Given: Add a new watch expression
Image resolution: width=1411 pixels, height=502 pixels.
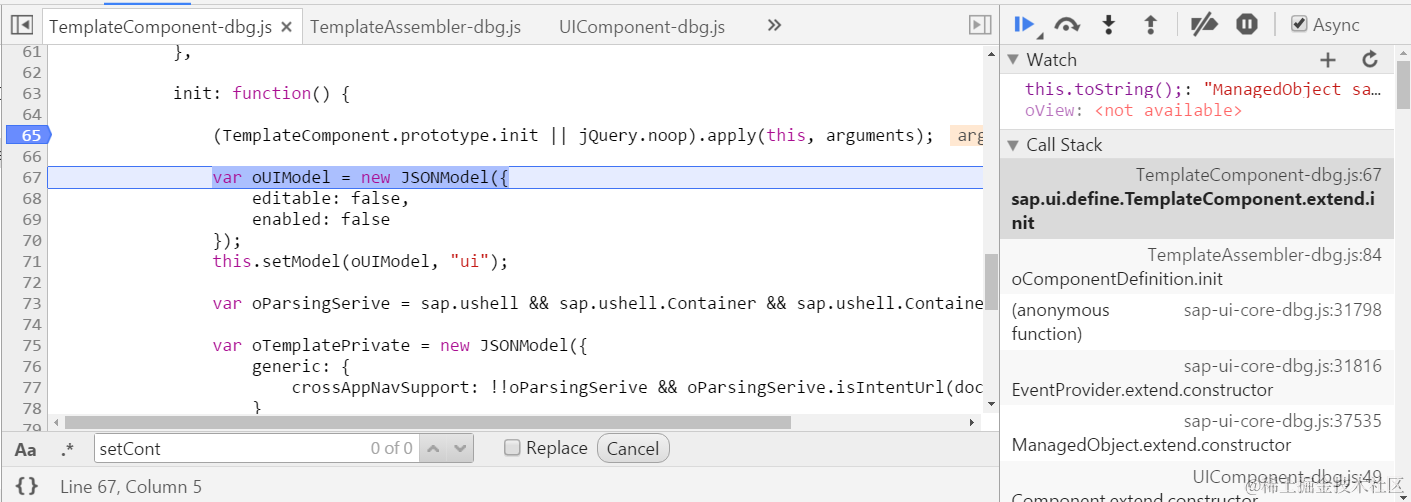Looking at the screenshot, I should [1328, 60].
